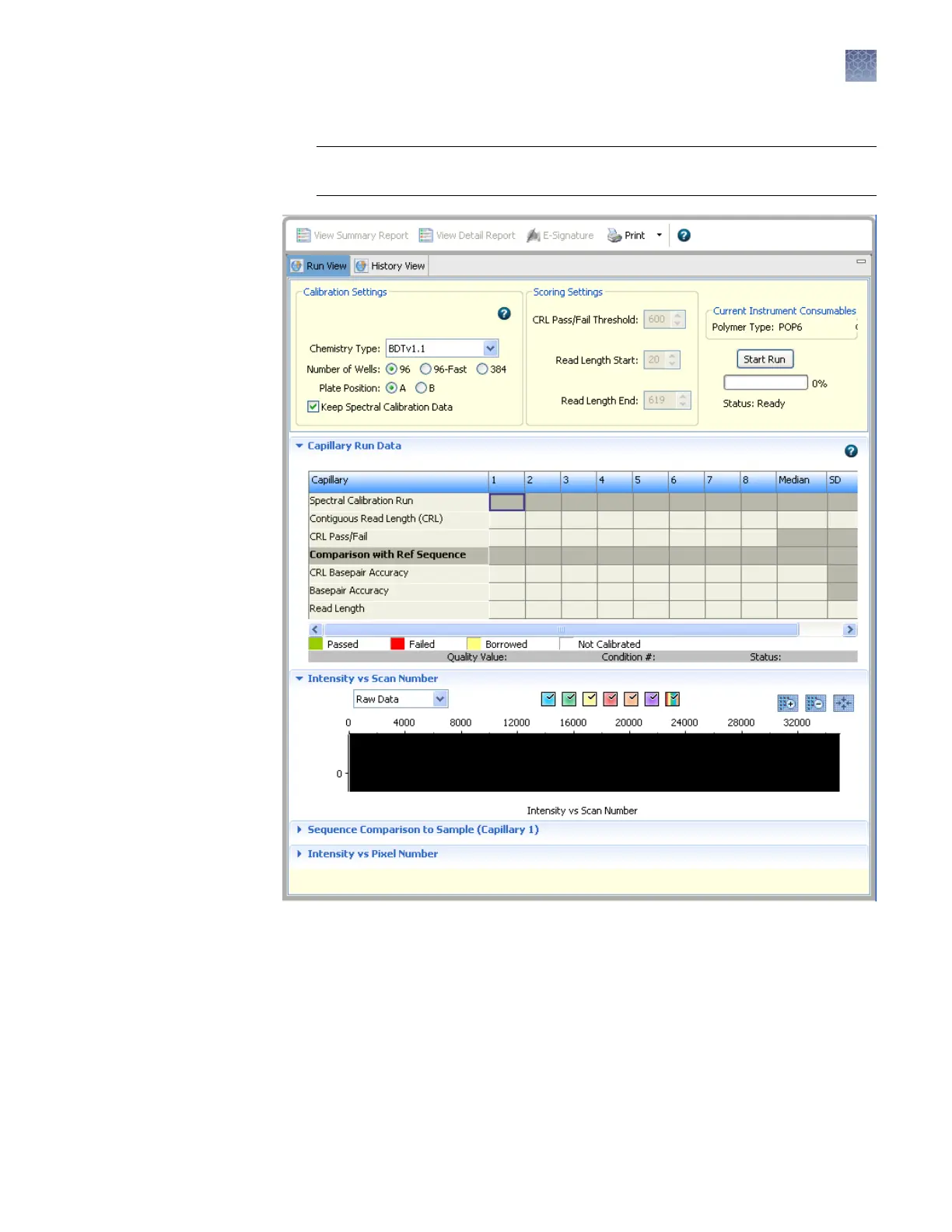Viewport: 952px width, 1232px height.
Task: Click the green Passed legend swatch
Action: point(316,644)
